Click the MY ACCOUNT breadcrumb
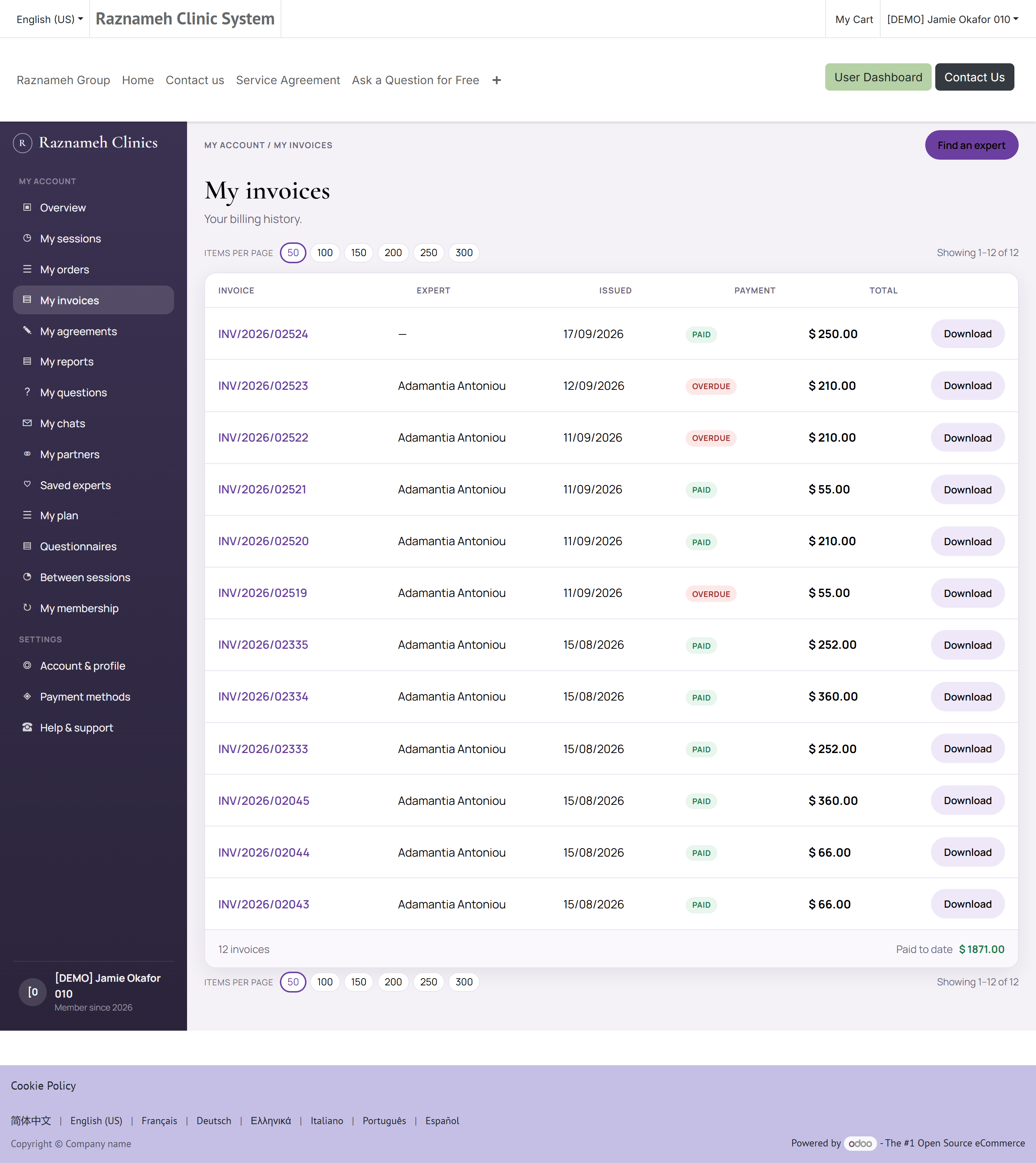 [x=235, y=145]
